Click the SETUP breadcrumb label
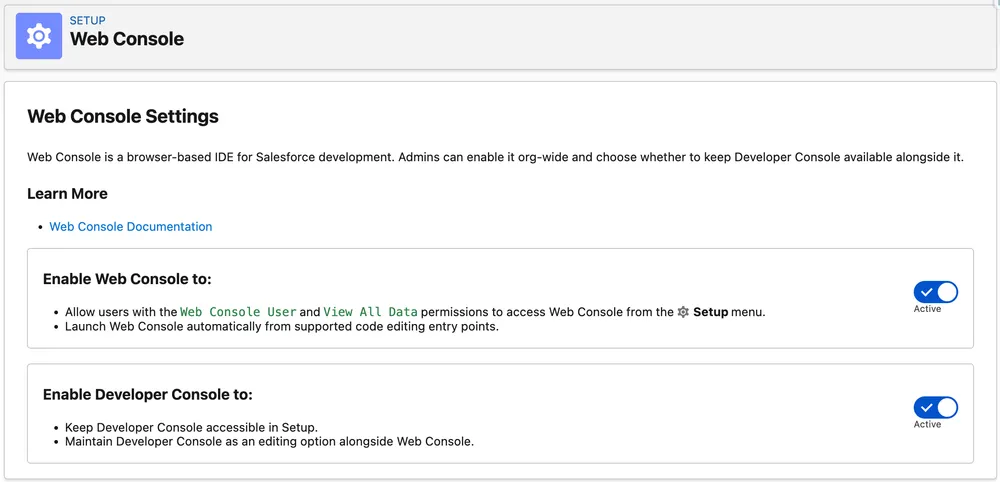 pyautogui.click(x=88, y=21)
